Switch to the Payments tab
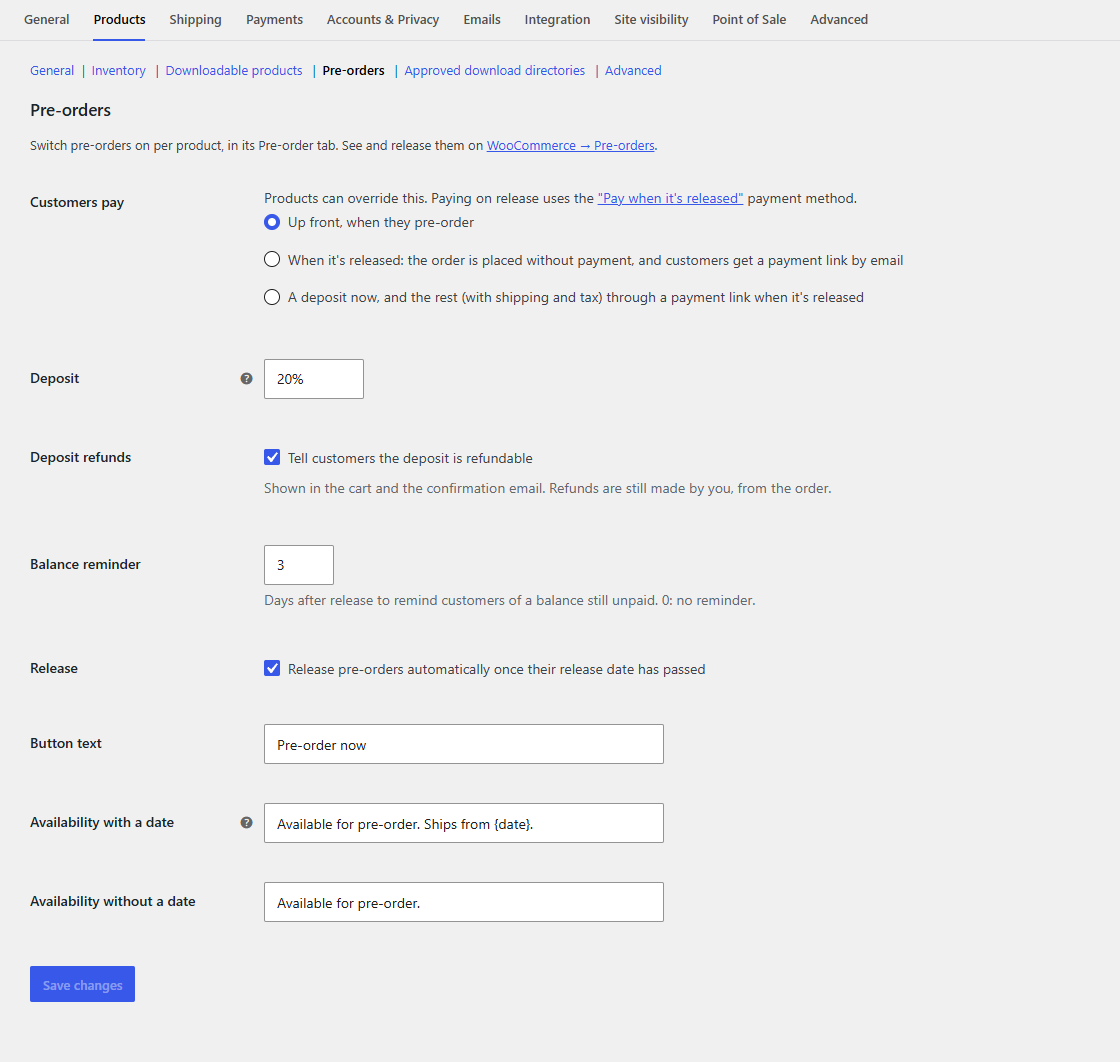 tap(274, 19)
